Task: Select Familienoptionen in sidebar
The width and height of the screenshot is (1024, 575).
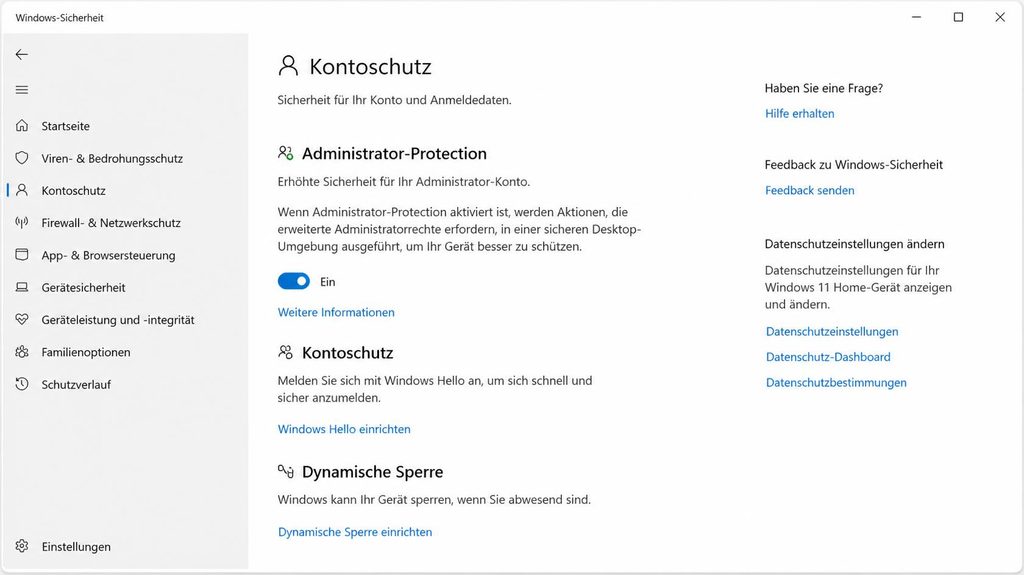Action: tap(86, 352)
